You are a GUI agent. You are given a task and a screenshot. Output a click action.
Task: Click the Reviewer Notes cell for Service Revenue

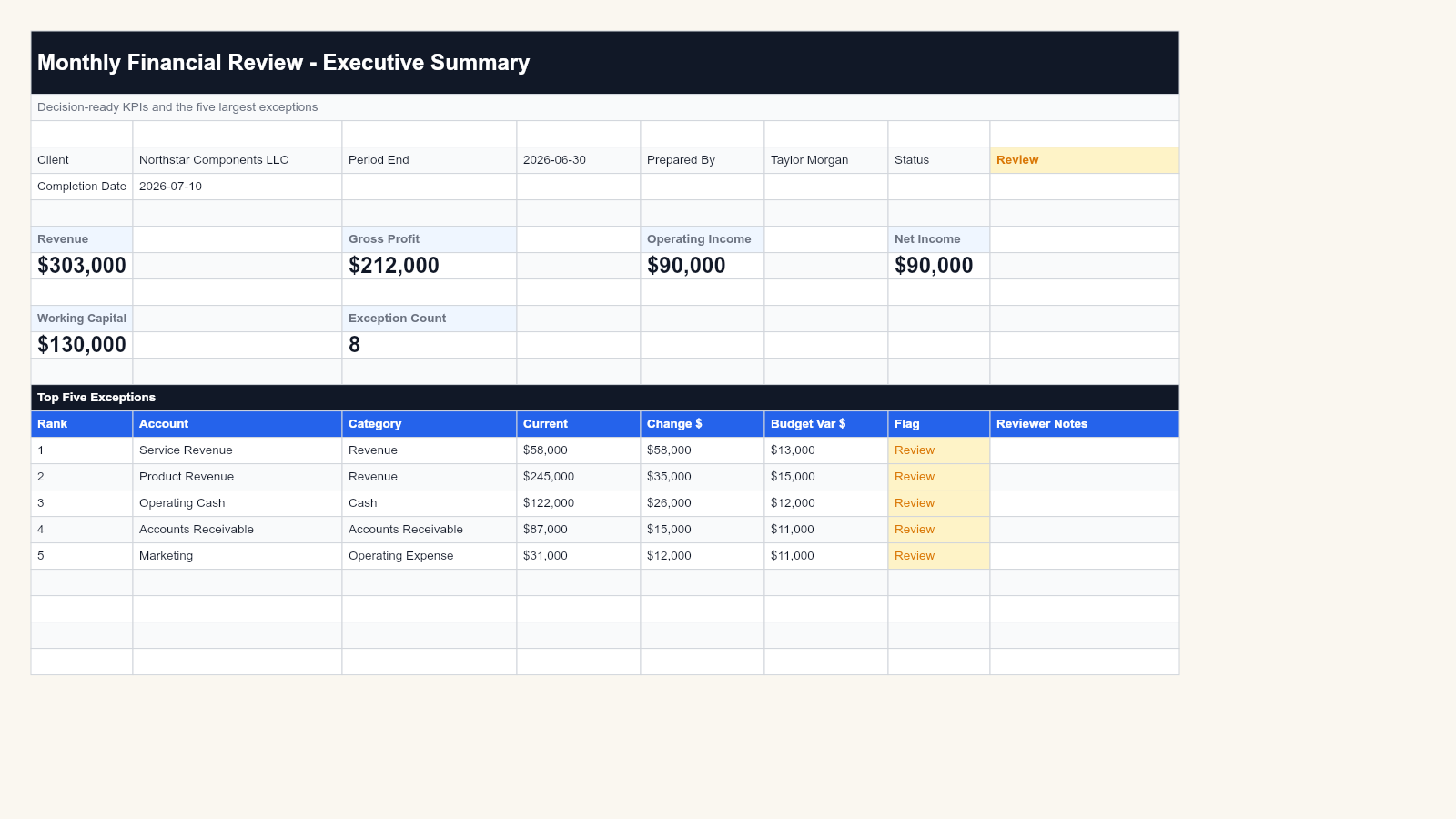[x=1085, y=450]
